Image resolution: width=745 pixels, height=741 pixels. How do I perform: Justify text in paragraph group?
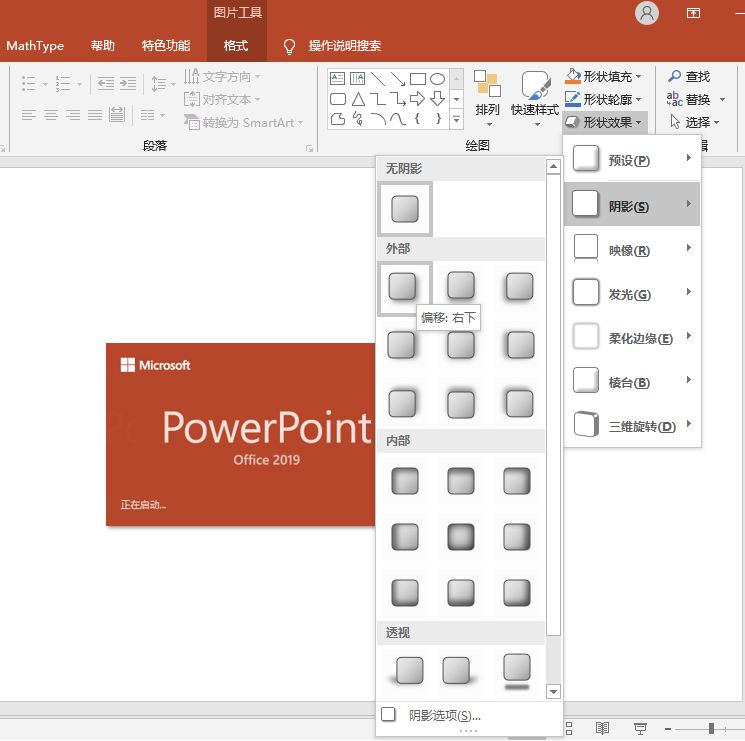coord(95,114)
